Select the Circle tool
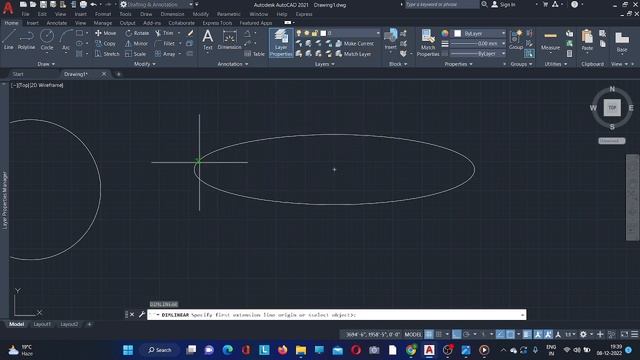This screenshot has height=360, width=640. 47,40
